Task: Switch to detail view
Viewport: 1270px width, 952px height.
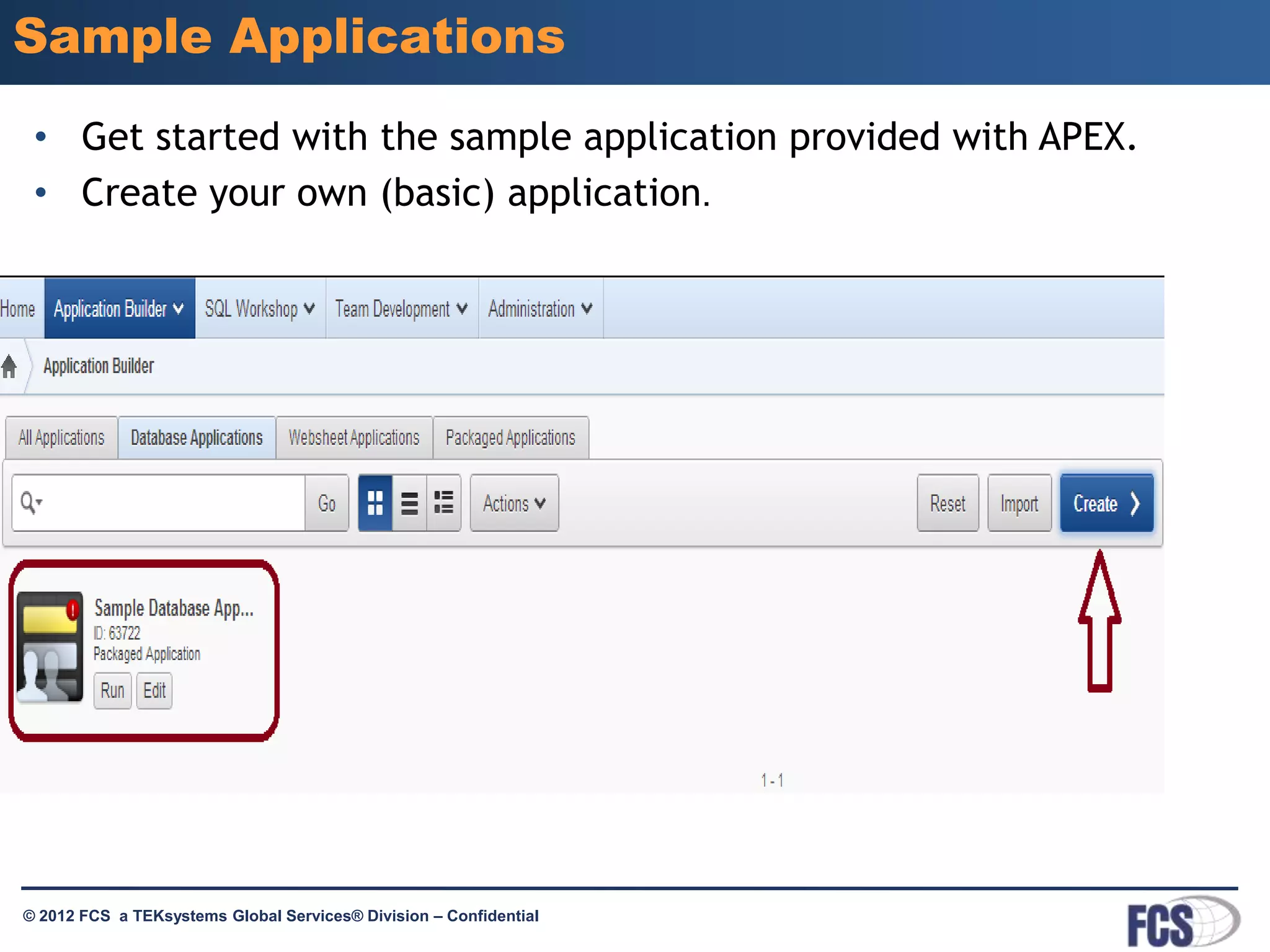Action: [x=443, y=503]
